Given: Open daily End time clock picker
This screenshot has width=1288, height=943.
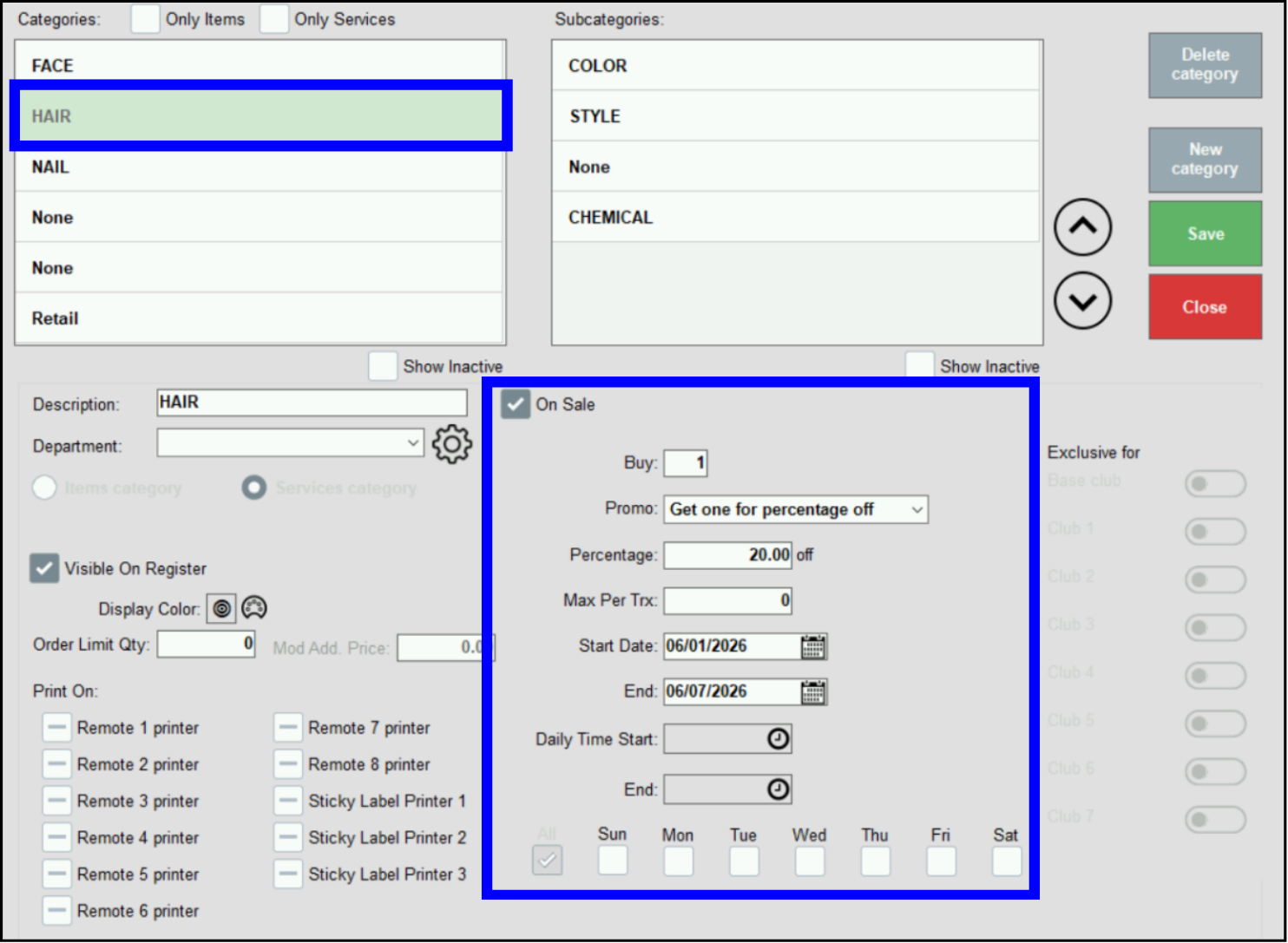Looking at the screenshot, I should (x=779, y=789).
